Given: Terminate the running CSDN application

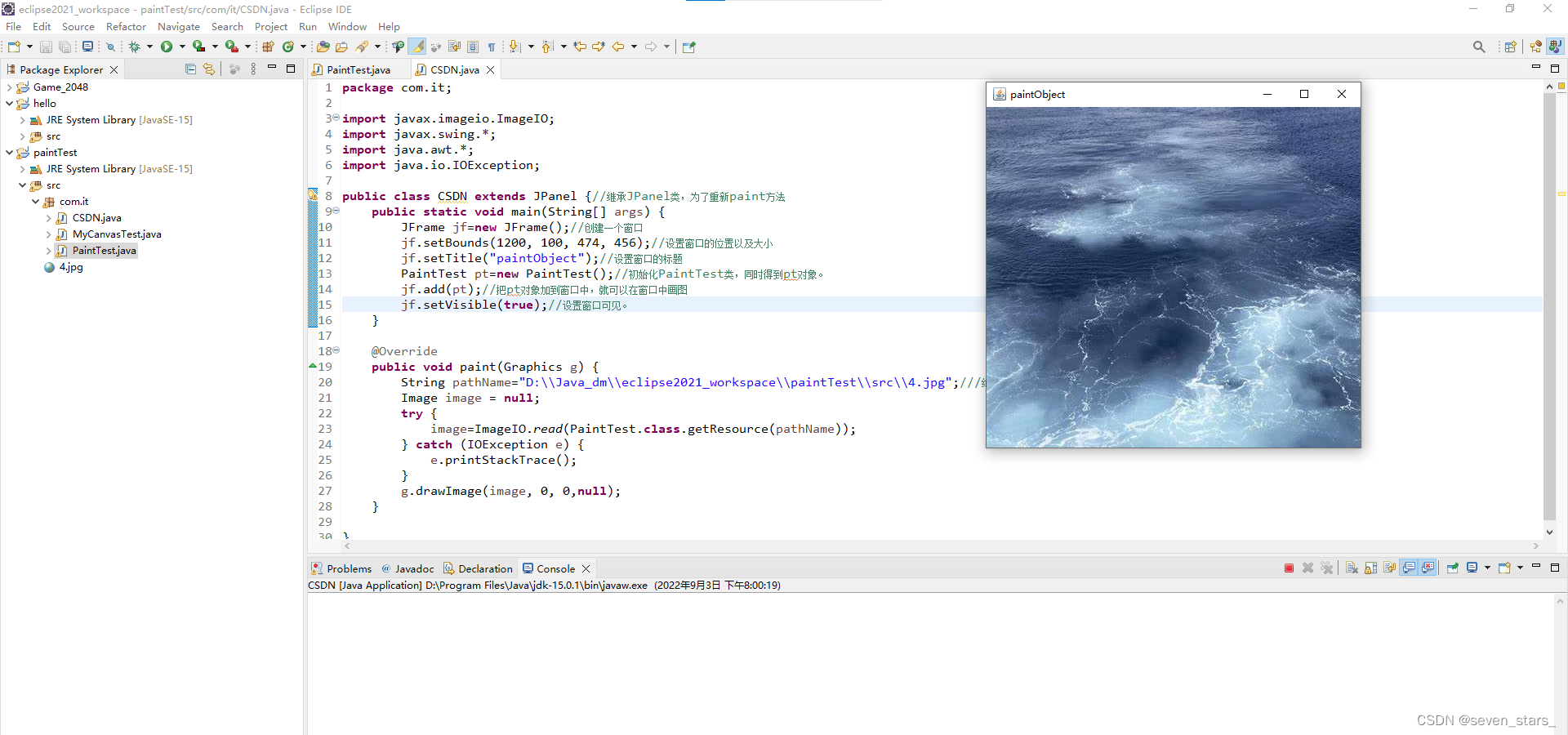Looking at the screenshot, I should (x=1289, y=568).
